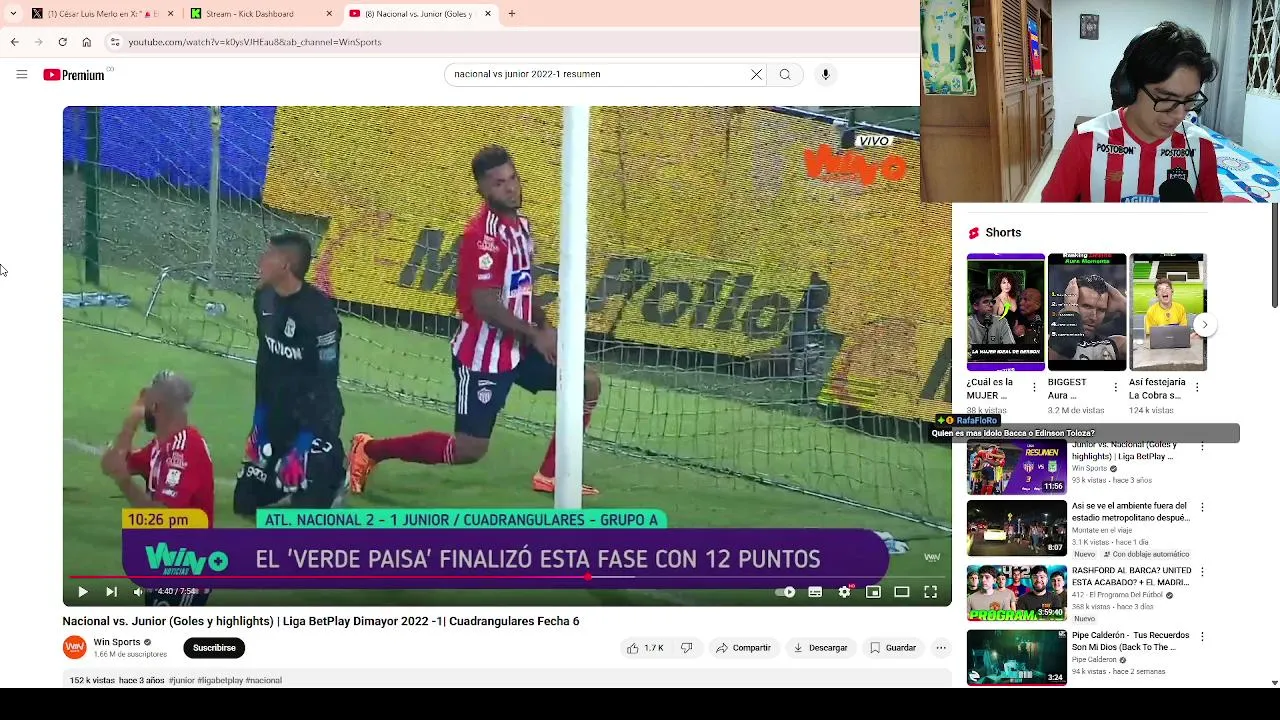Open hashtag #ligabetplay in description
The width and height of the screenshot is (1280, 720).
click(220, 680)
